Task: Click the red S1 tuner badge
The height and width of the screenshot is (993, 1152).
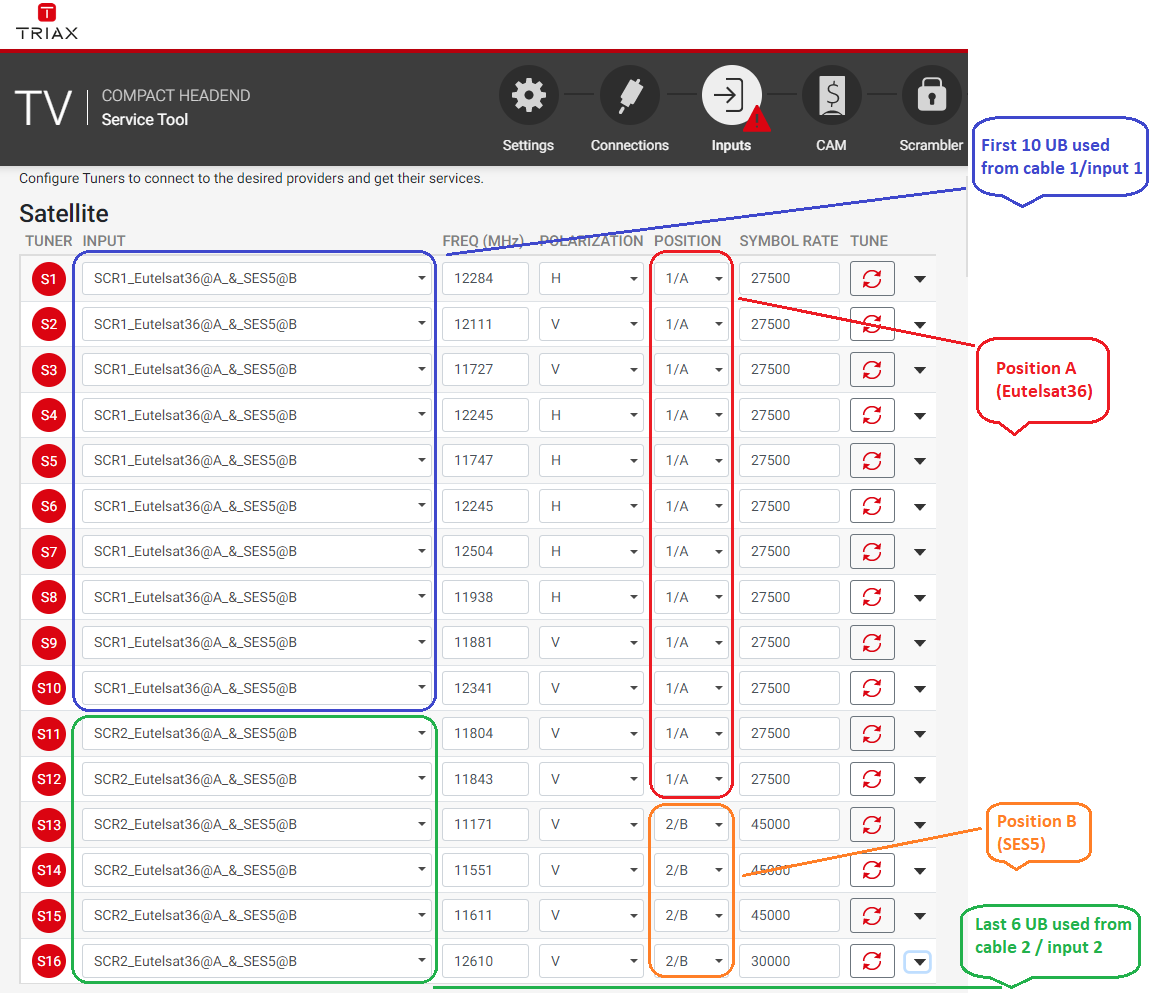Action: point(48,279)
